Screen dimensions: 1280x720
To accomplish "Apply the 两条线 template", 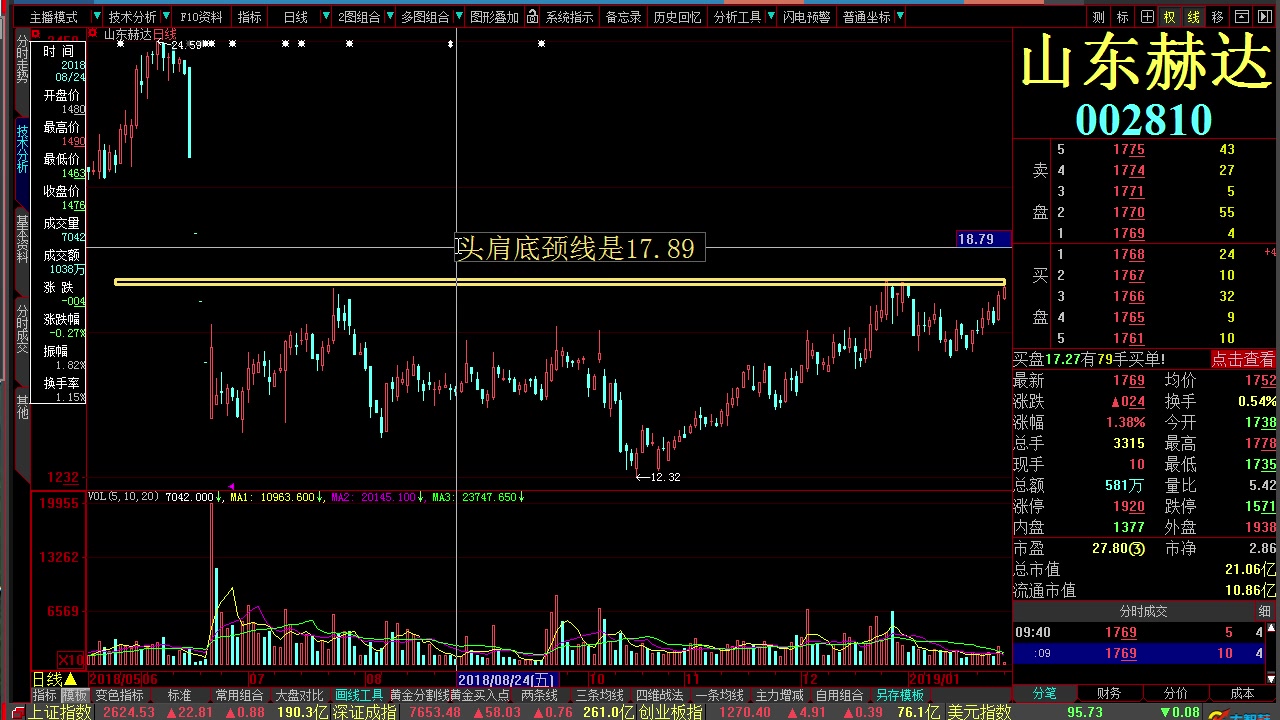I will click(x=539, y=695).
